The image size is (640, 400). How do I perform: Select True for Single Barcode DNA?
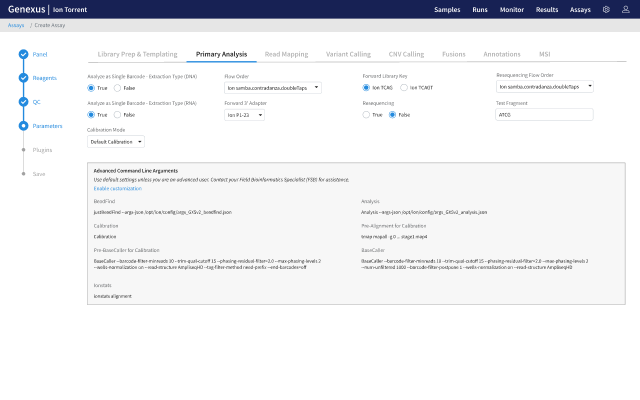click(x=91, y=88)
